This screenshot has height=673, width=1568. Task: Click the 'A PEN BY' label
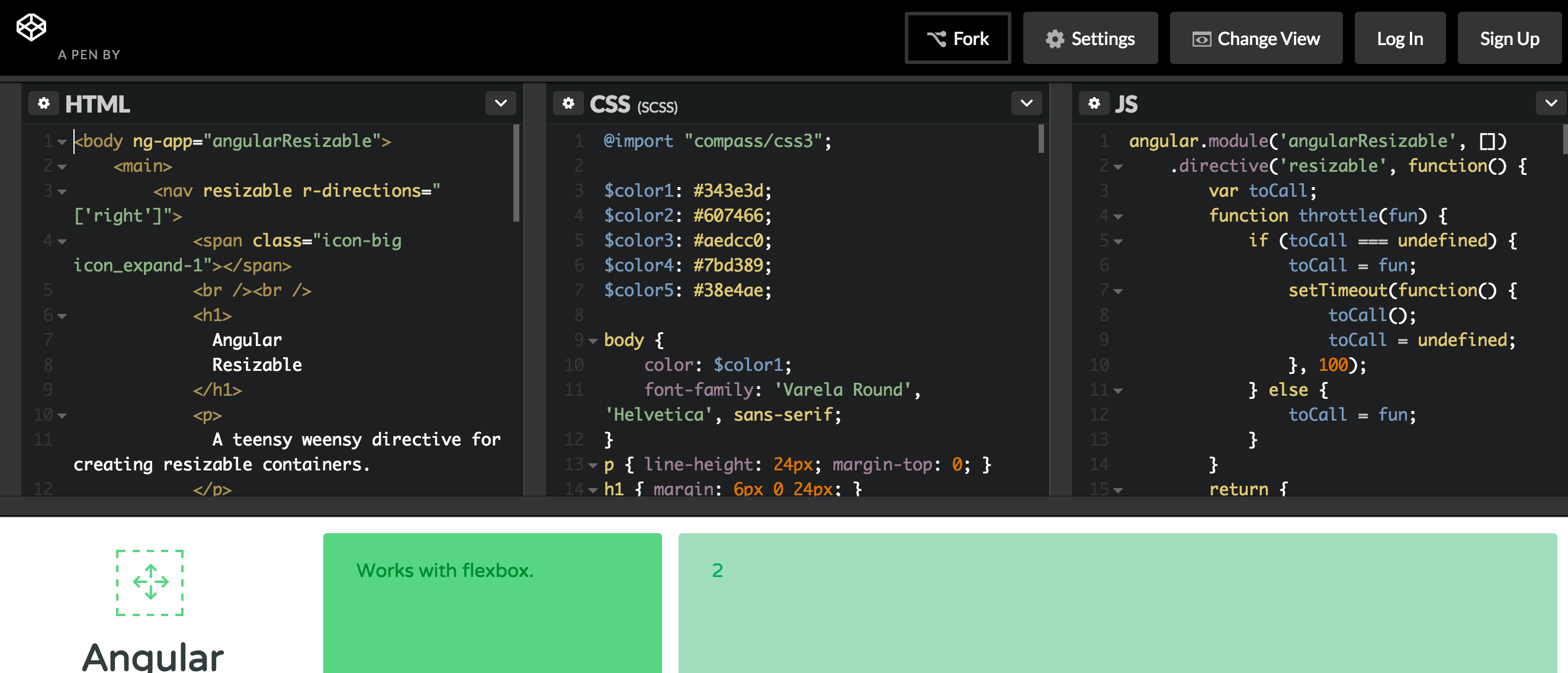coord(89,55)
